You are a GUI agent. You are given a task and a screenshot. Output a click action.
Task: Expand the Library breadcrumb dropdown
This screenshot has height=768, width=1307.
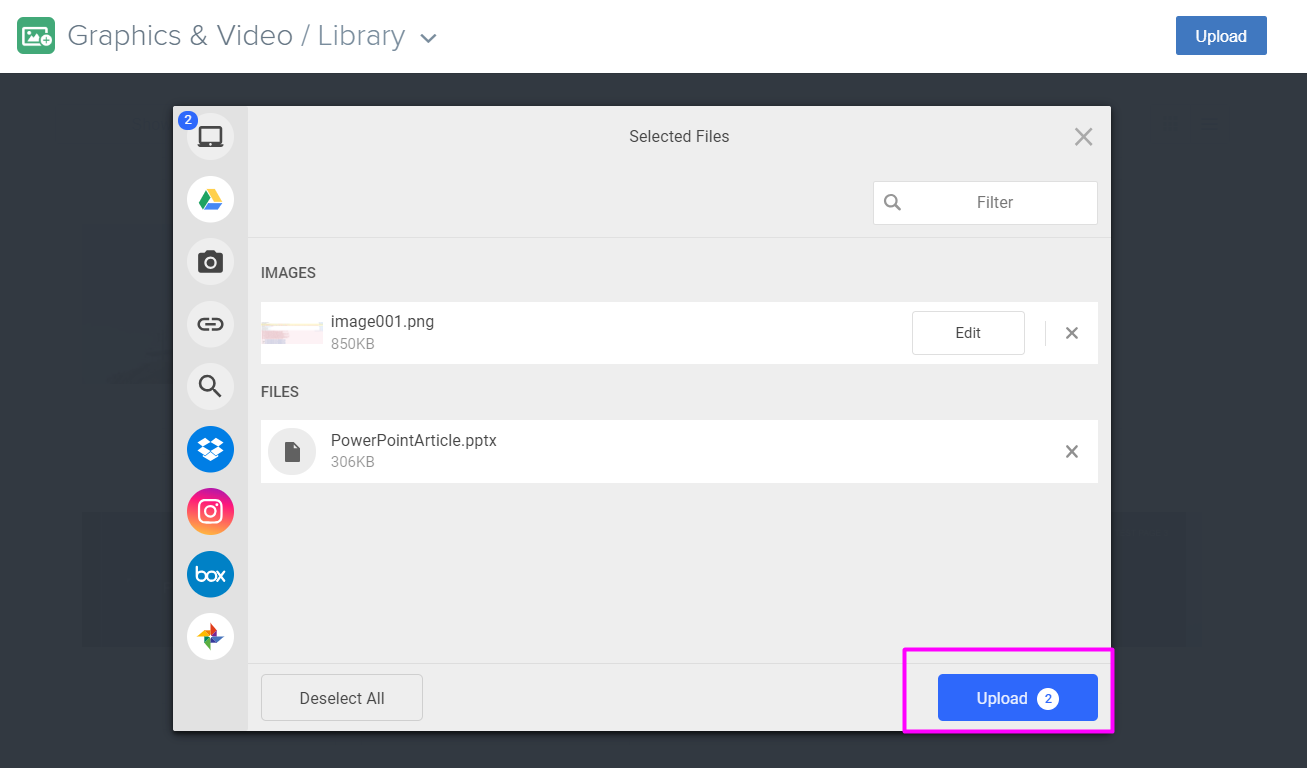click(428, 37)
